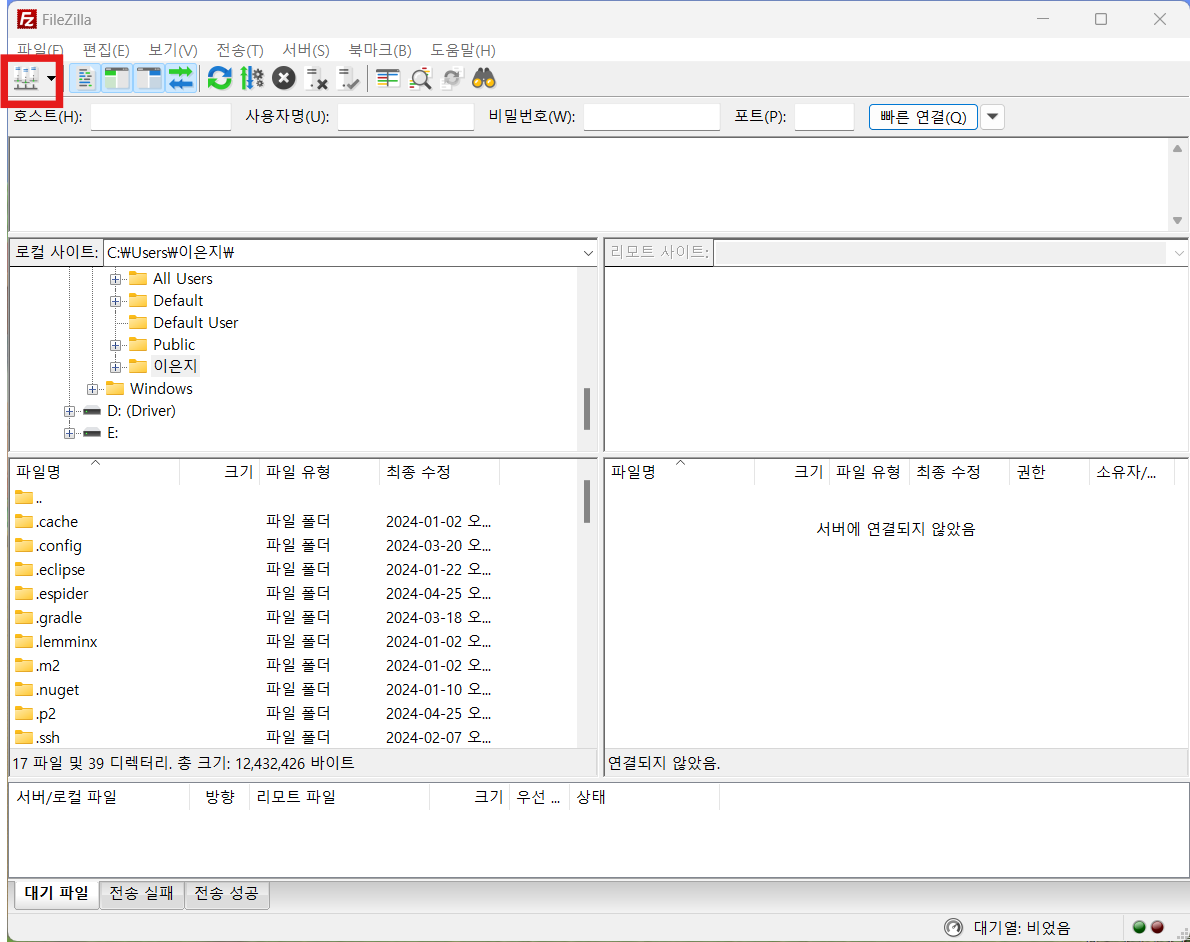Click the 빠른 연결(Q) button

pyautogui.click(x=923, y=117)
